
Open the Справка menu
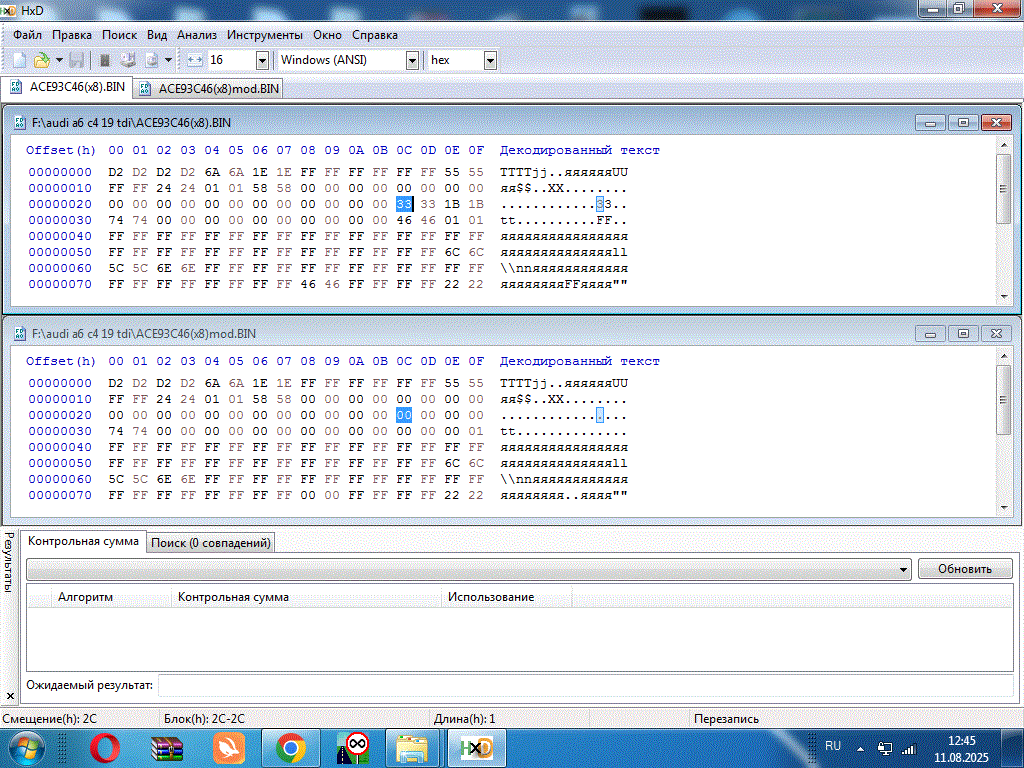click(375, 35)
